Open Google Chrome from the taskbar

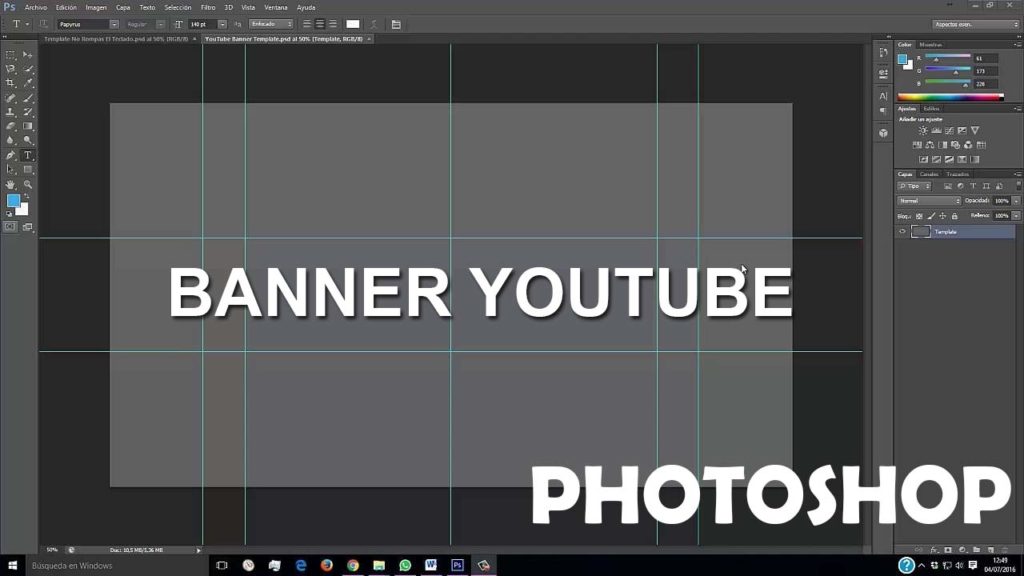tap(353, 566)
